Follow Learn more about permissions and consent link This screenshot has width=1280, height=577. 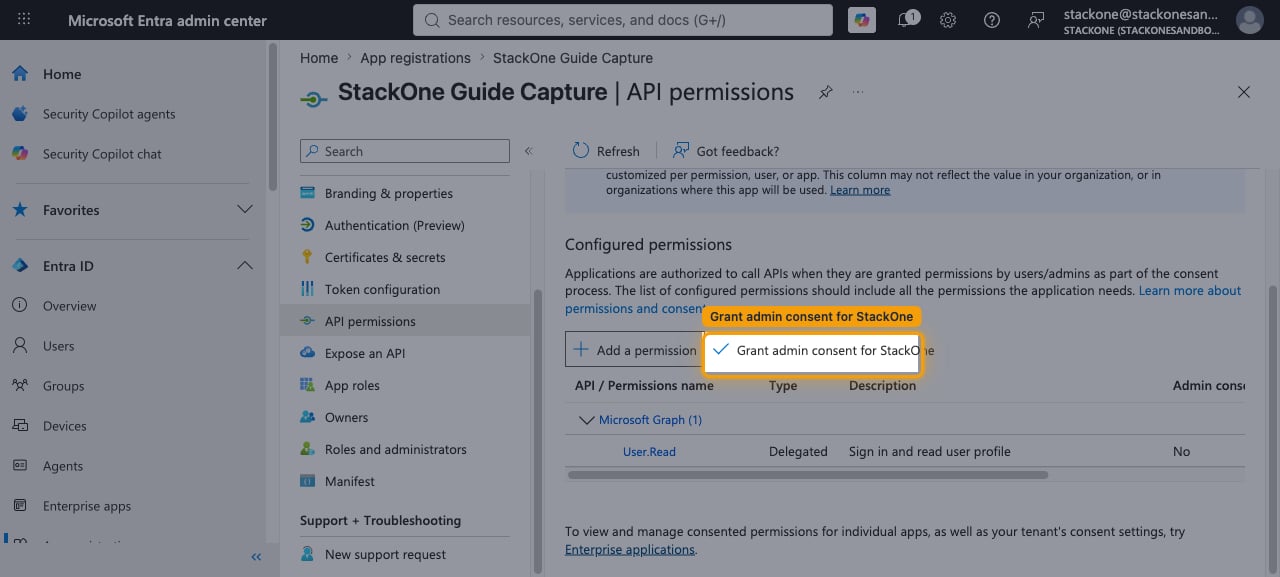coord(1190,291)
